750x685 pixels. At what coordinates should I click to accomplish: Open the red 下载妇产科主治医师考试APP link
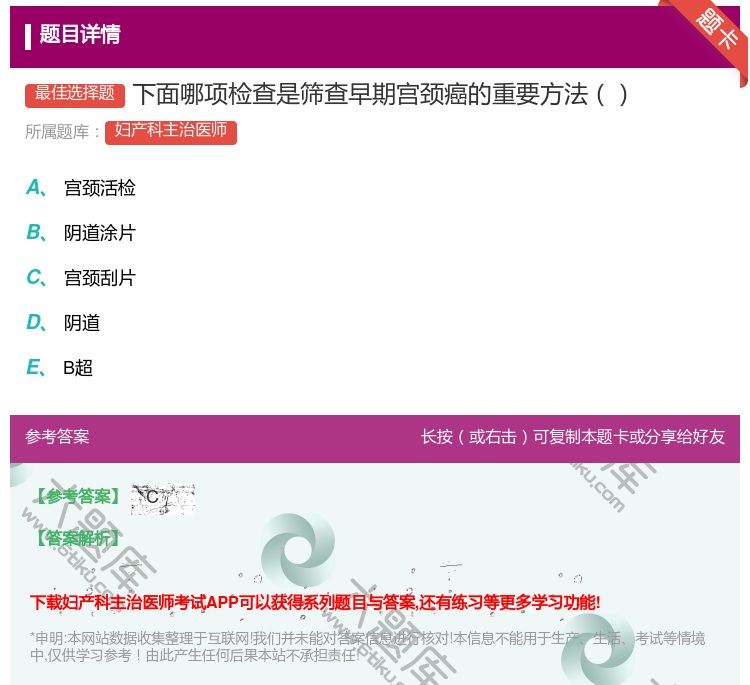(315, 602)
